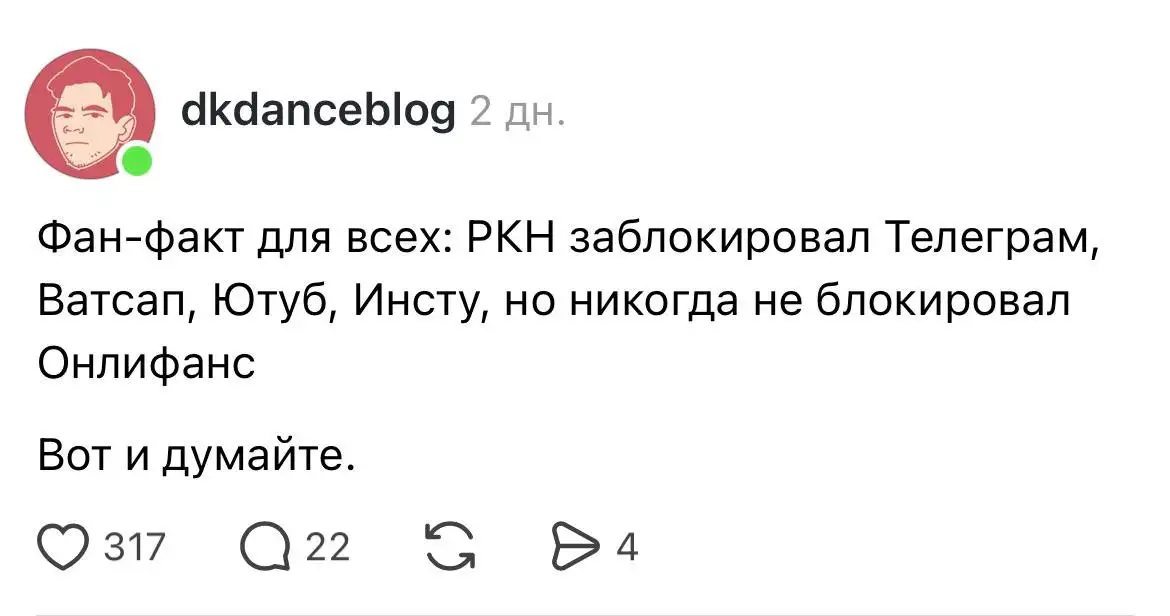View the 22 comments count

coord(330,546)
